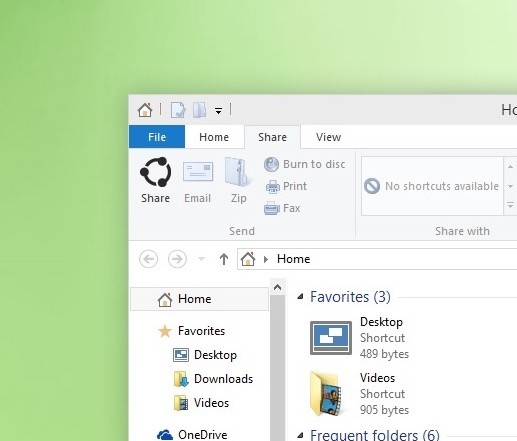This screenshot has height=441, width=517.
Task: Click the Properties icon in quick access toolbar
Action: (178, 110)
